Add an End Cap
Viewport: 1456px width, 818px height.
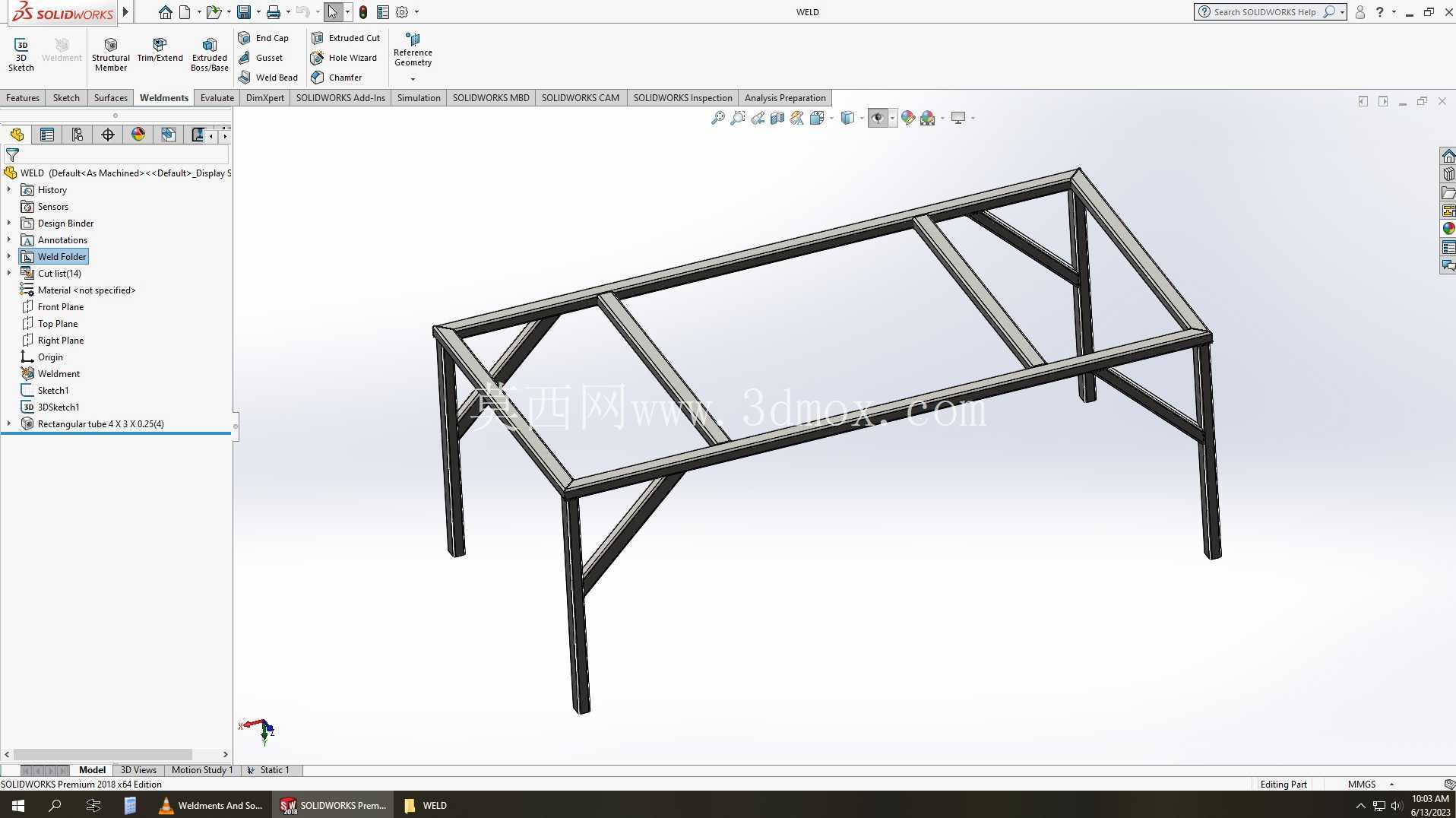coord(264,38)
